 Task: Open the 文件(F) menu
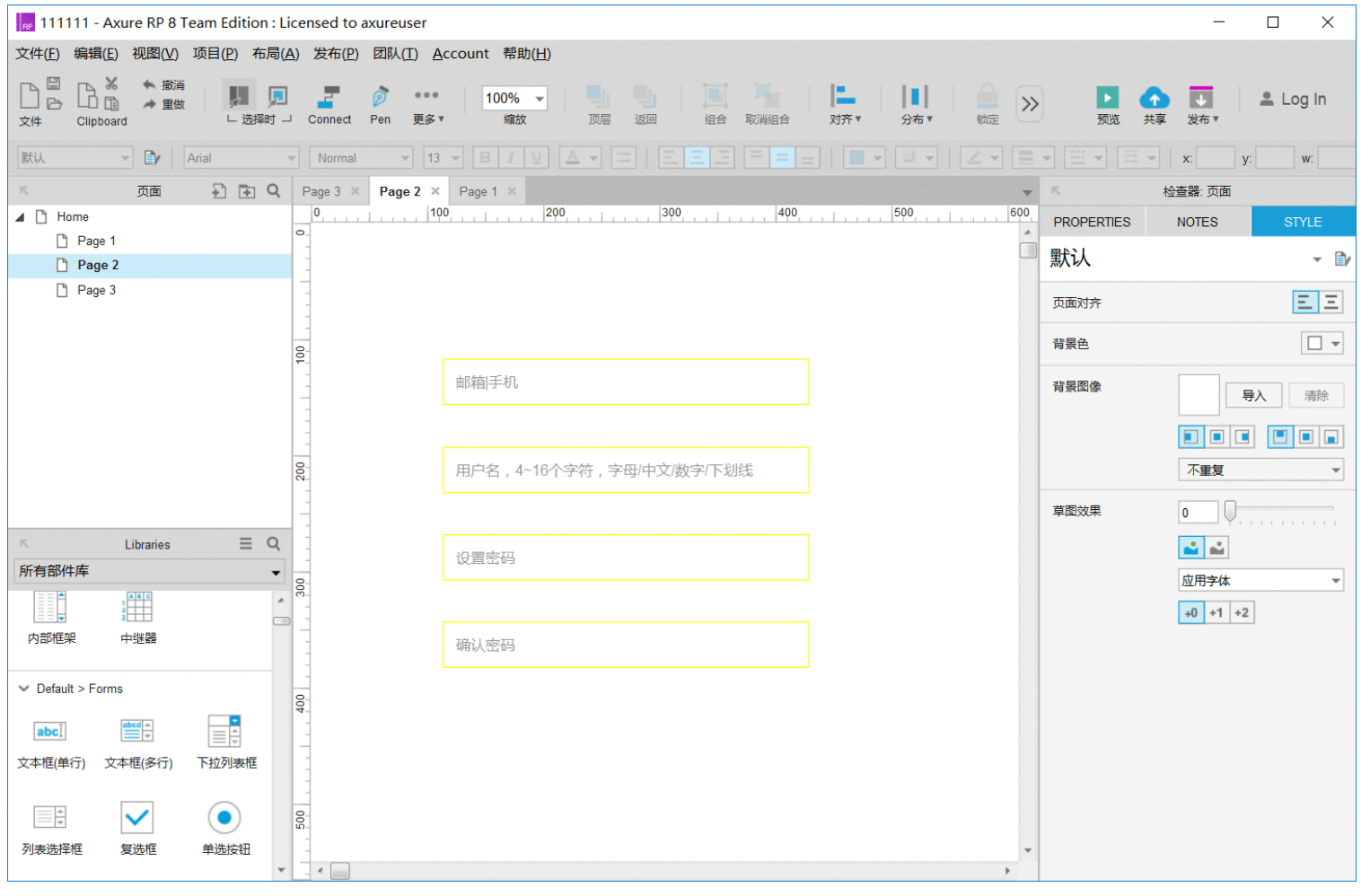tap(38, 54)
